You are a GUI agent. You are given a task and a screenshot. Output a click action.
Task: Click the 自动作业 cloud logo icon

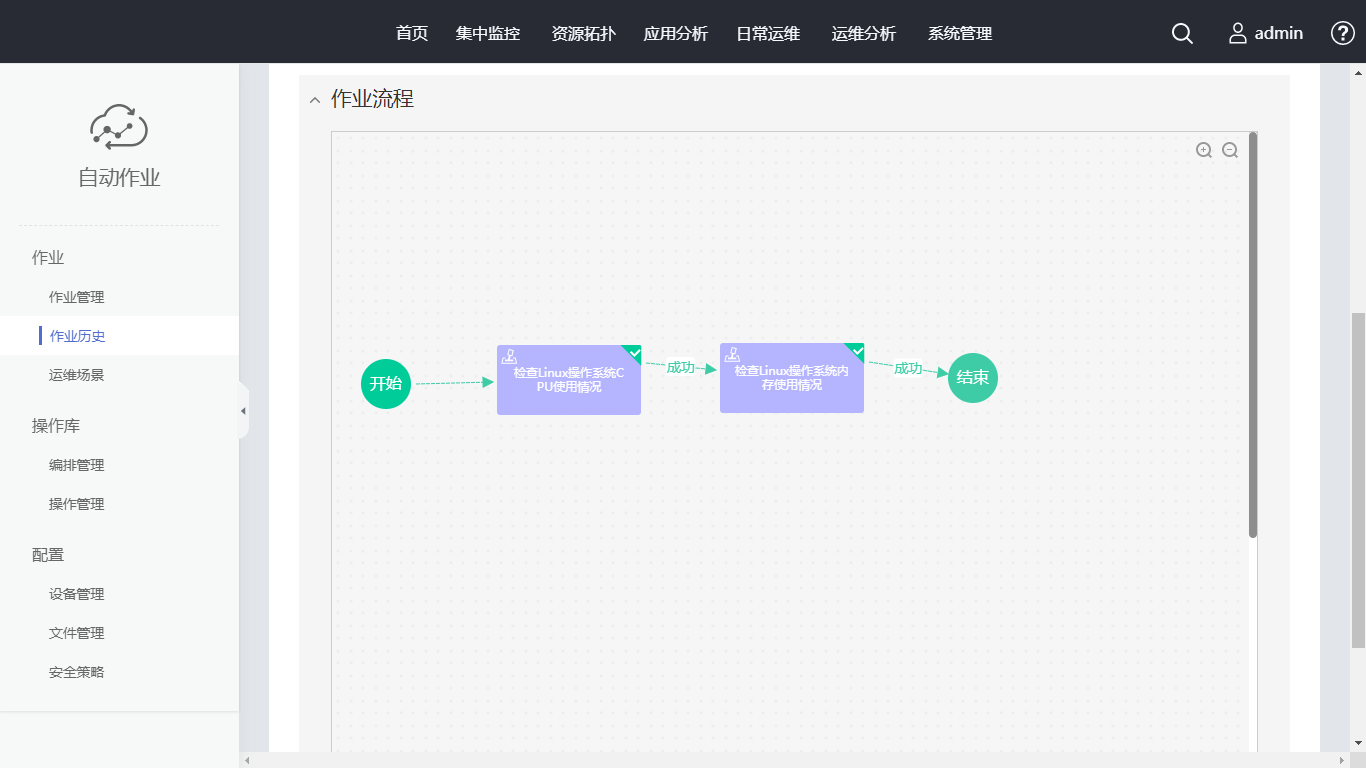119,127
